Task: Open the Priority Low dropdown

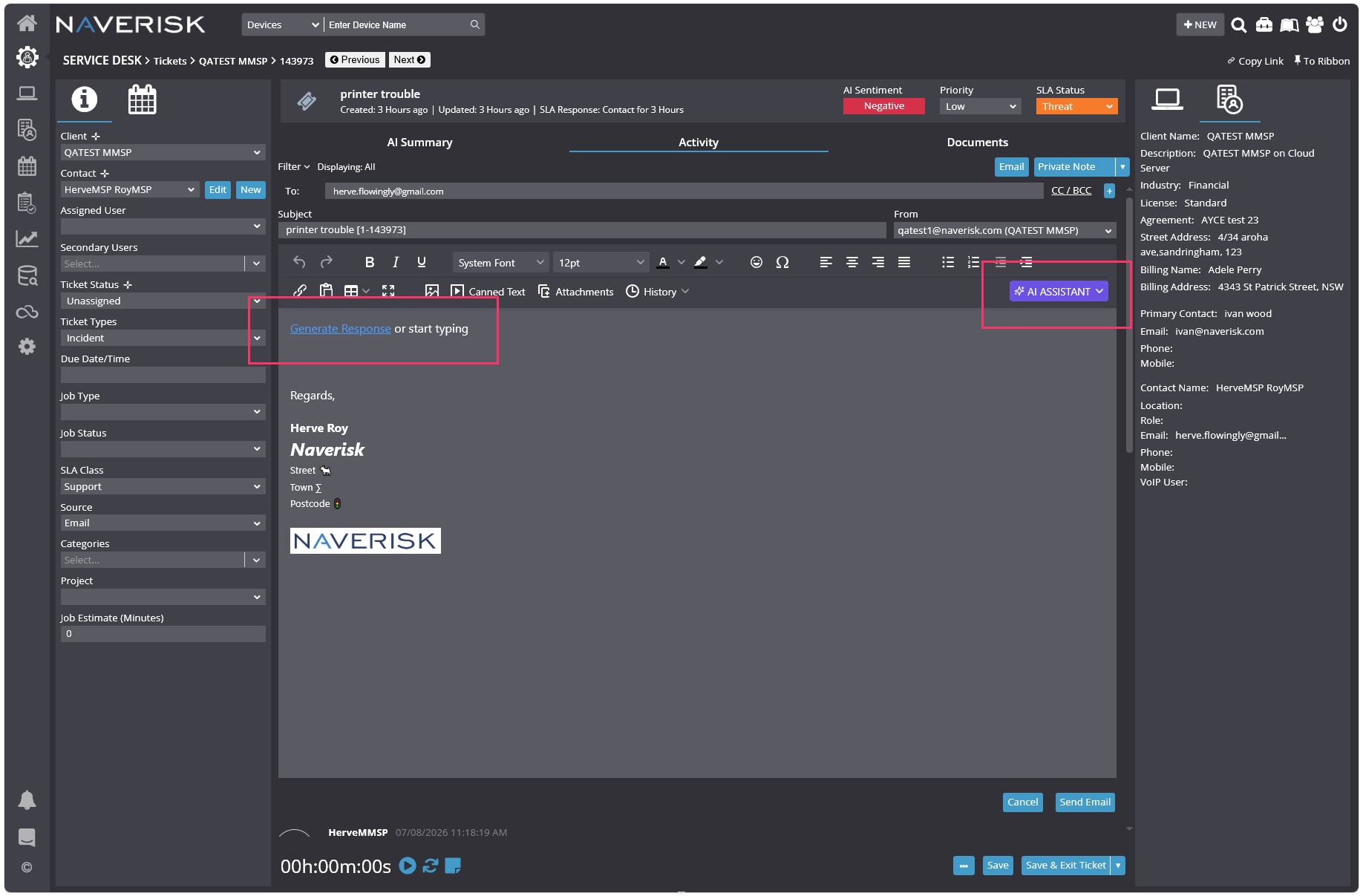Action: (x=981, y=106)
